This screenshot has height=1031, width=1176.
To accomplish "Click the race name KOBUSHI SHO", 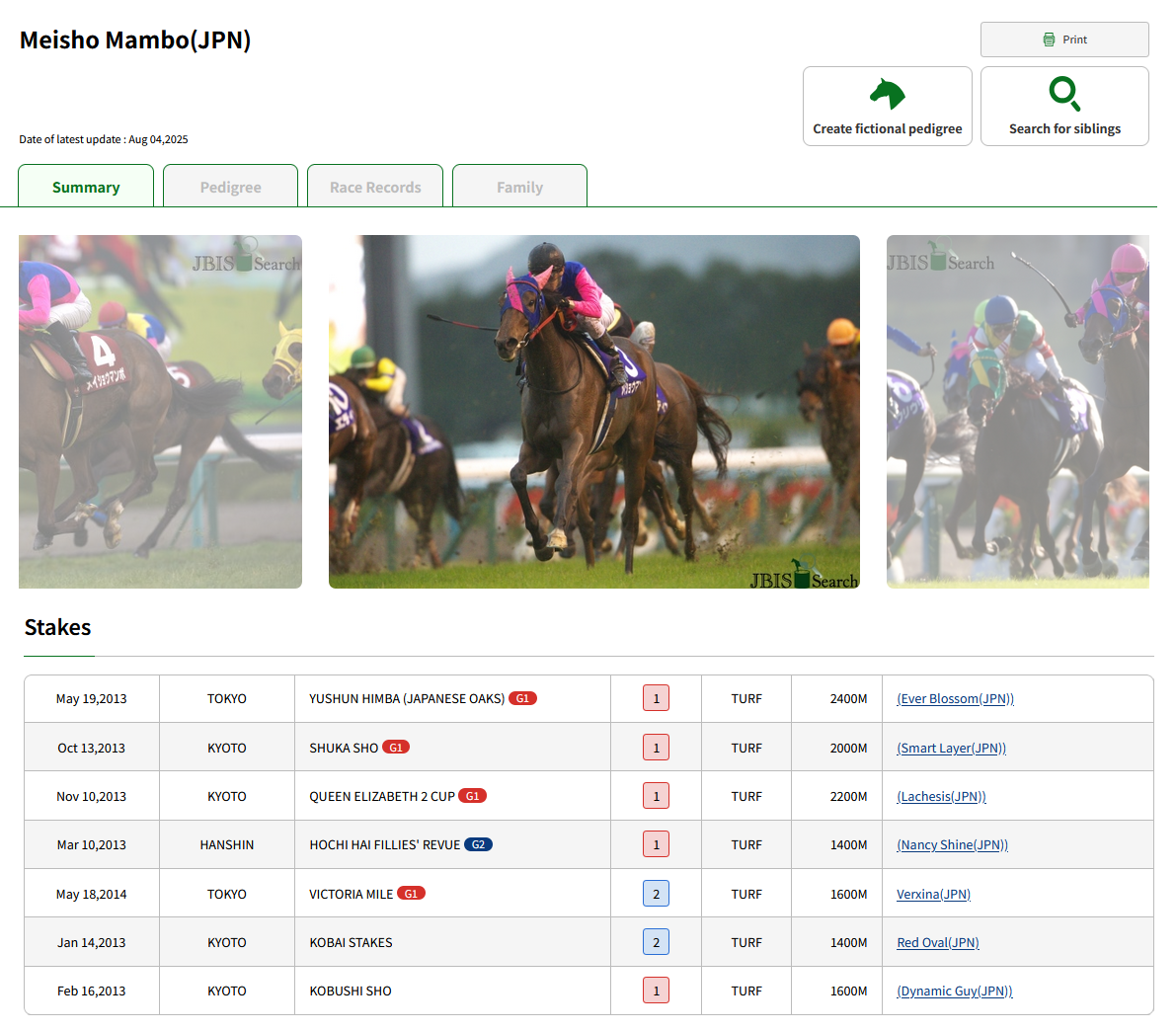I will tap(351, 991).
